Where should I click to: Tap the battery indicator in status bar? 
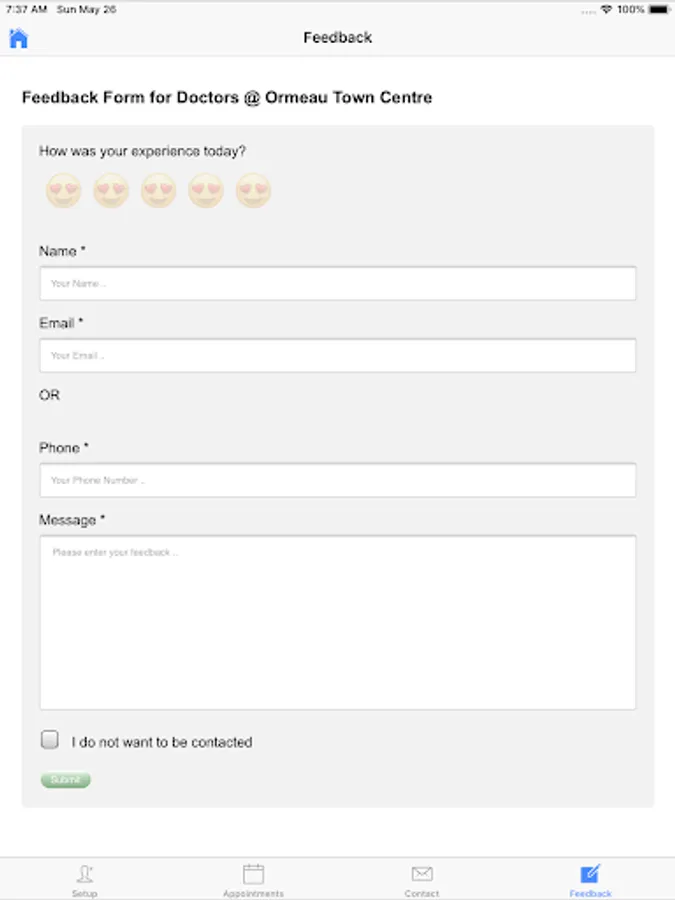click(660, 9)
